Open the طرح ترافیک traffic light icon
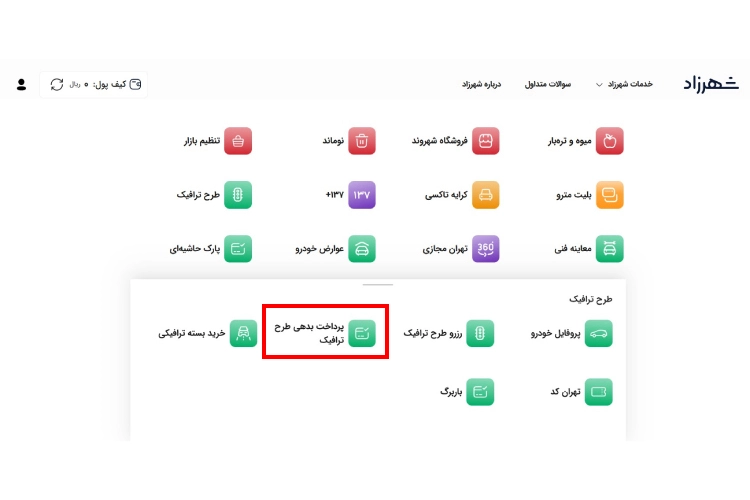Screen dimensions: 750x500 238,195
